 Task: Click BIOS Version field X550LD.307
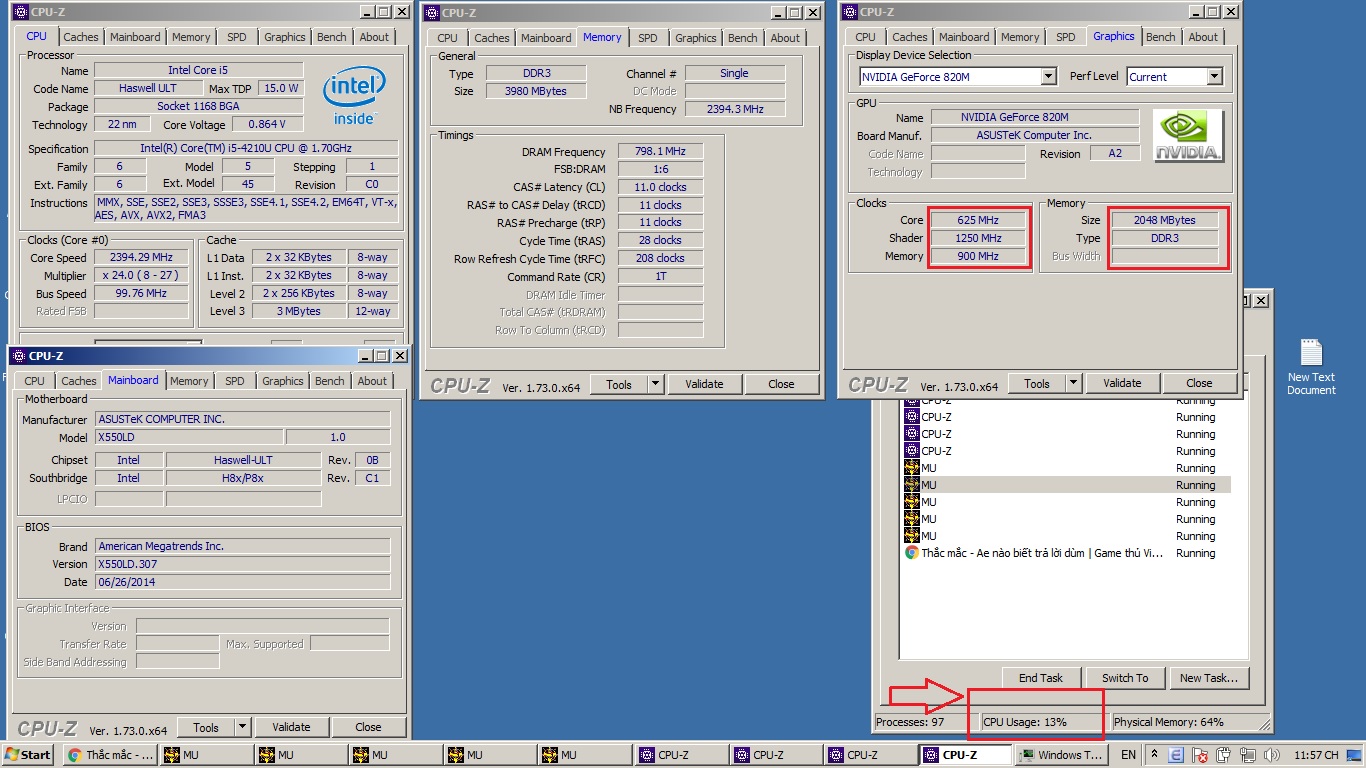tap(242, 564)
